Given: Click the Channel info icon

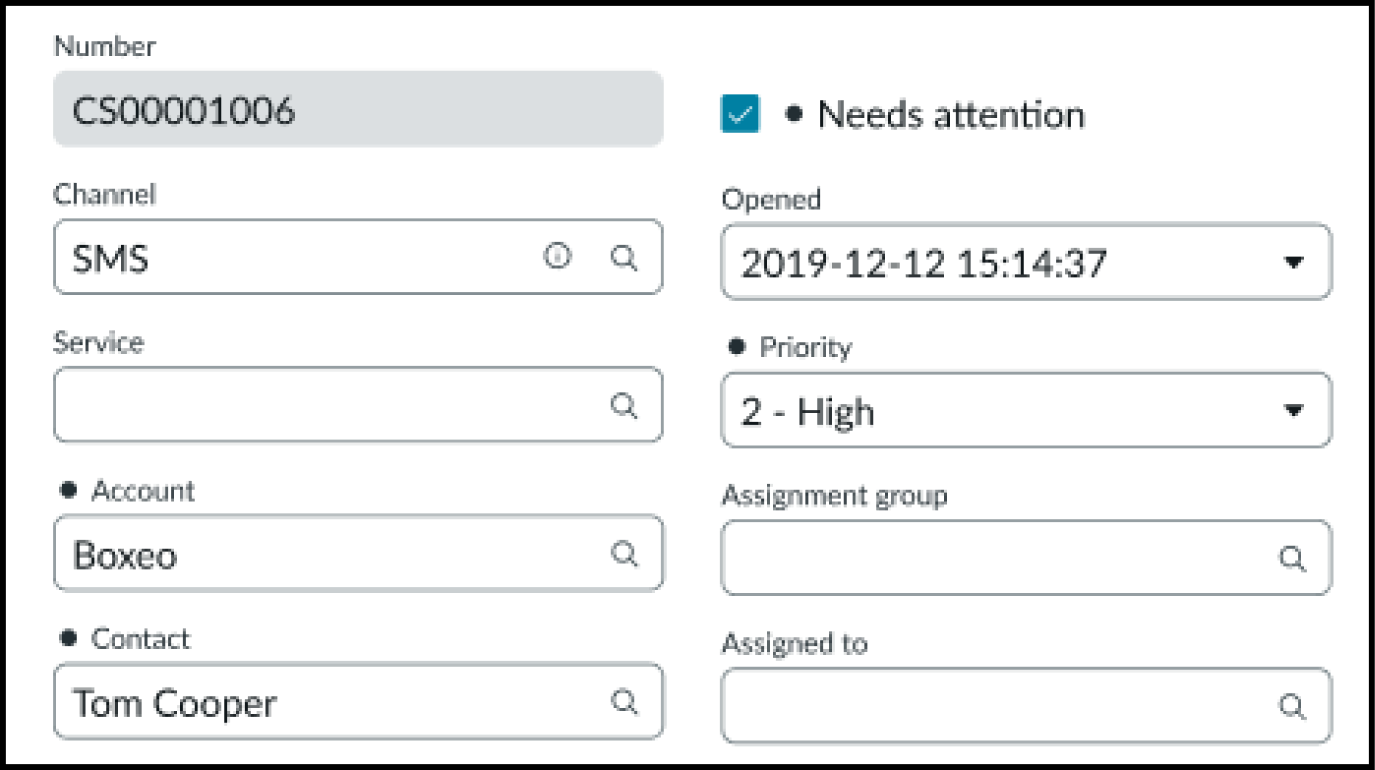Looking at the screenshot, I should tap(557, 257).
